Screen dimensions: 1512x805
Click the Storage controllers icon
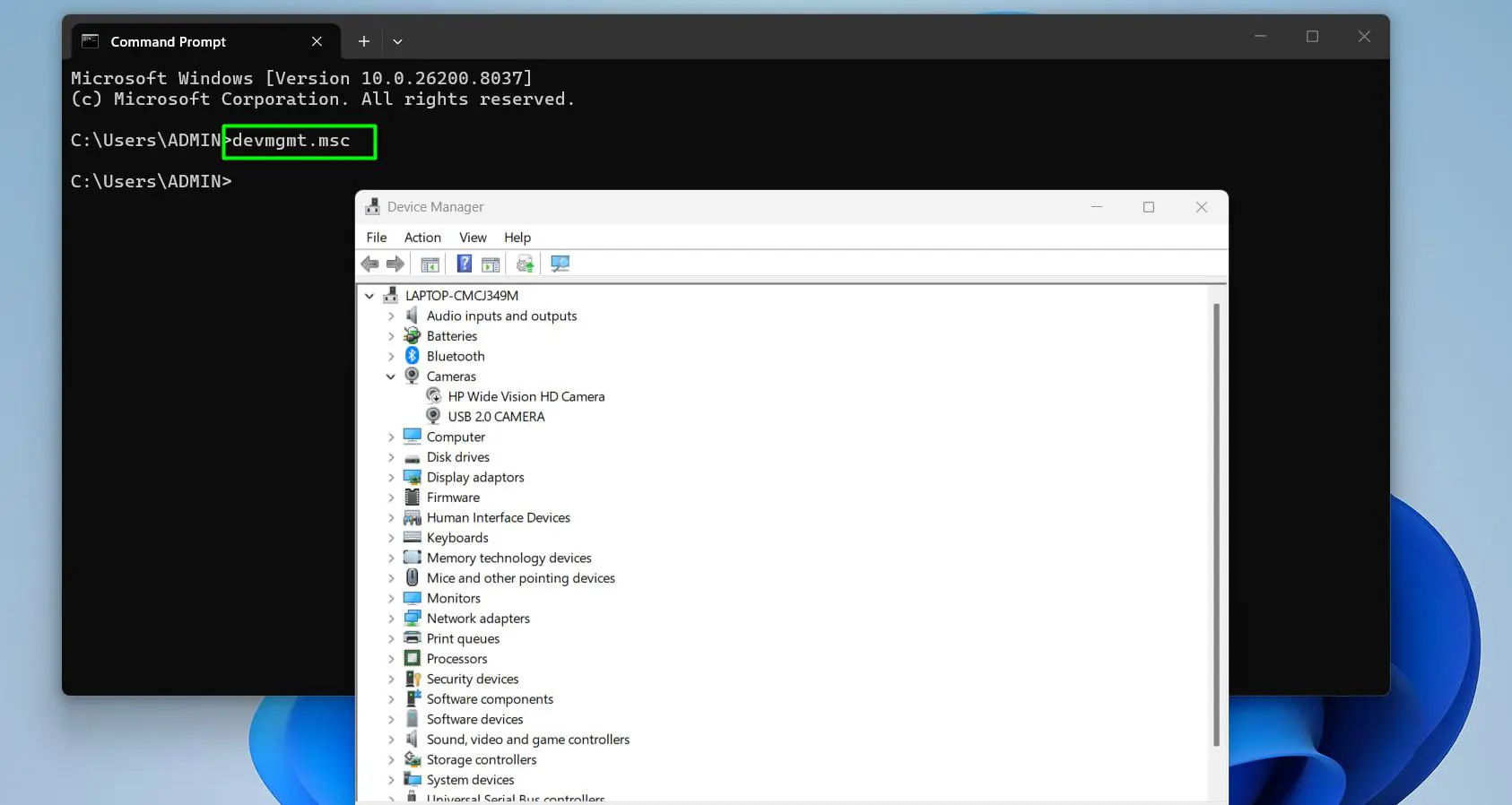click(412, 759)
